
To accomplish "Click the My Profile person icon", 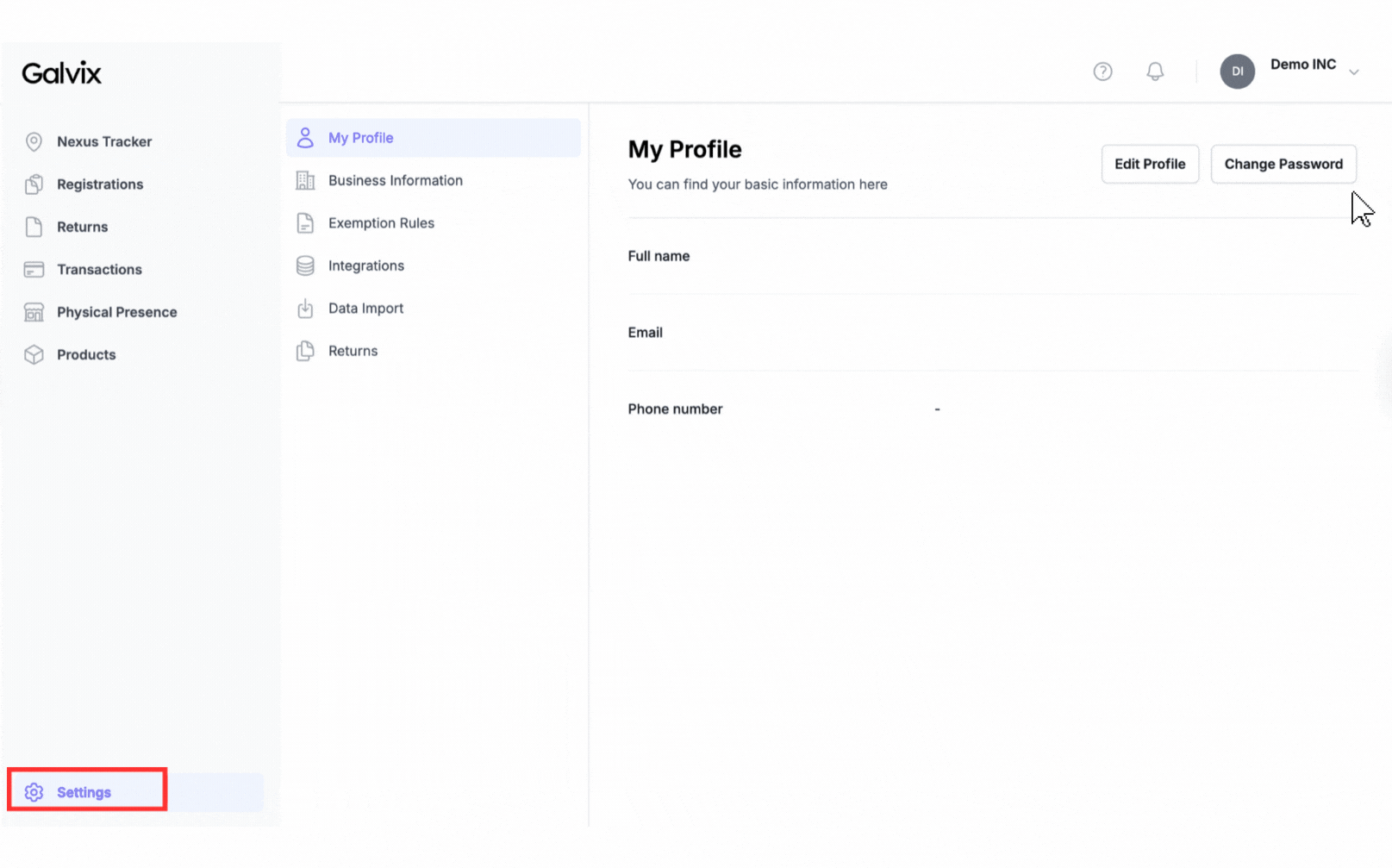I will [x=305, y=138].
